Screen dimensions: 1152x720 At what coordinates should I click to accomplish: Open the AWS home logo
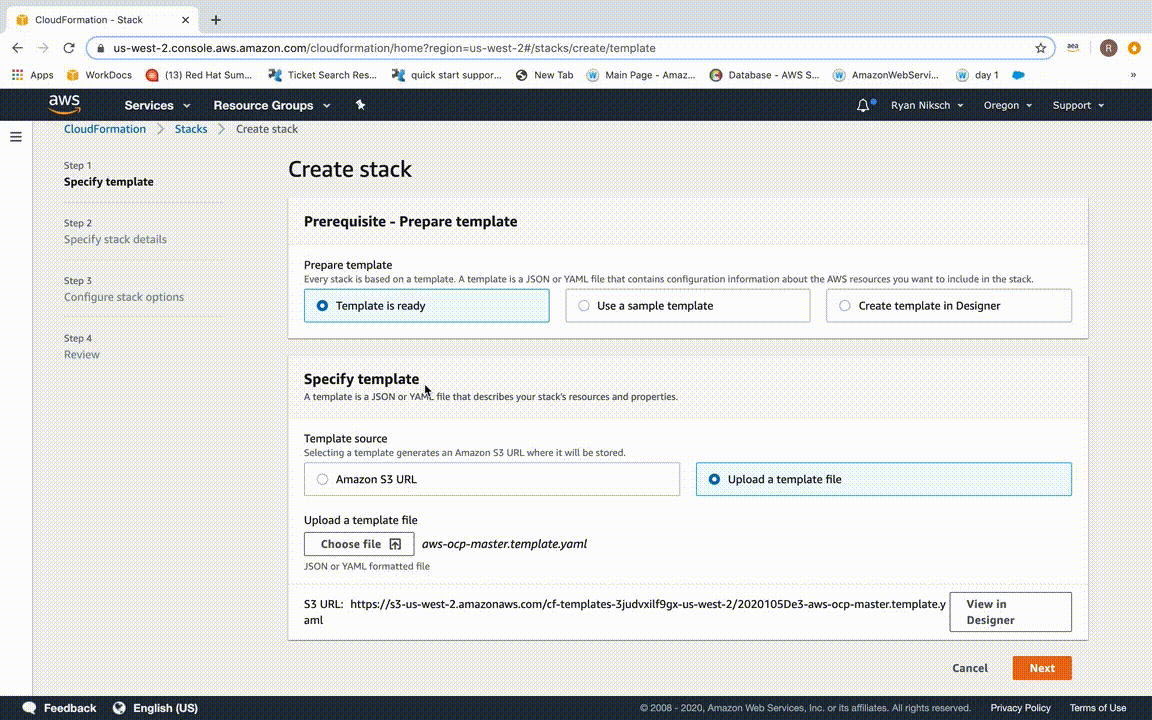coord(65,105)
